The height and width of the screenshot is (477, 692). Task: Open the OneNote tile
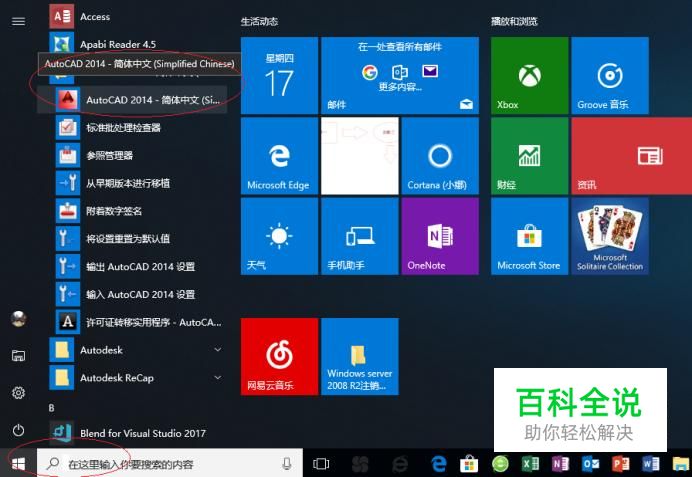pyautogui.click(x=440, y=236)
